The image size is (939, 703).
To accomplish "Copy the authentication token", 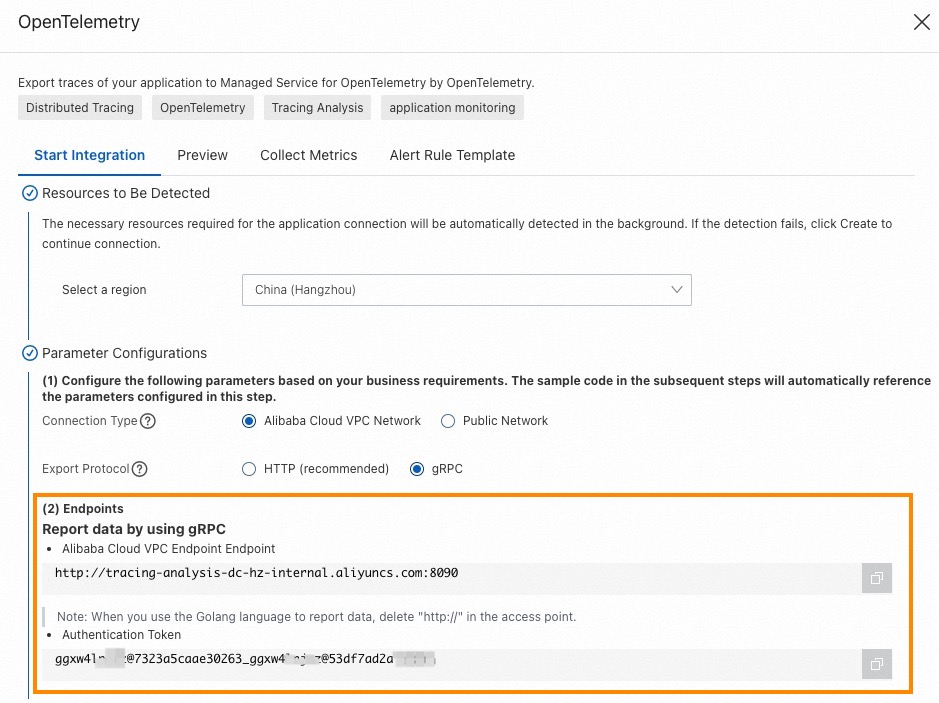I will [877, 664].
